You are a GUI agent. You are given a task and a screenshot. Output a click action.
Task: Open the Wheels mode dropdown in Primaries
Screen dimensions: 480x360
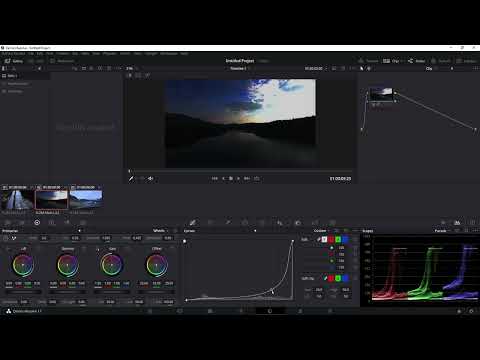click(x=161, y=231)
